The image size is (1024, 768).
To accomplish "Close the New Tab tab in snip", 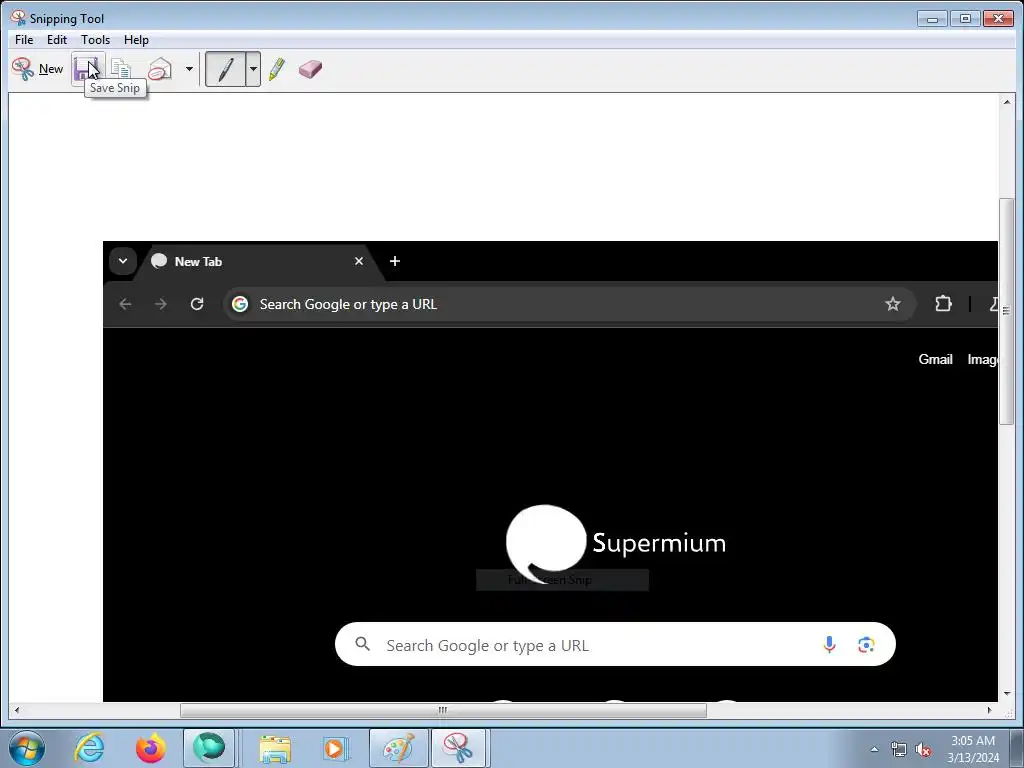I will coord(359,261).
